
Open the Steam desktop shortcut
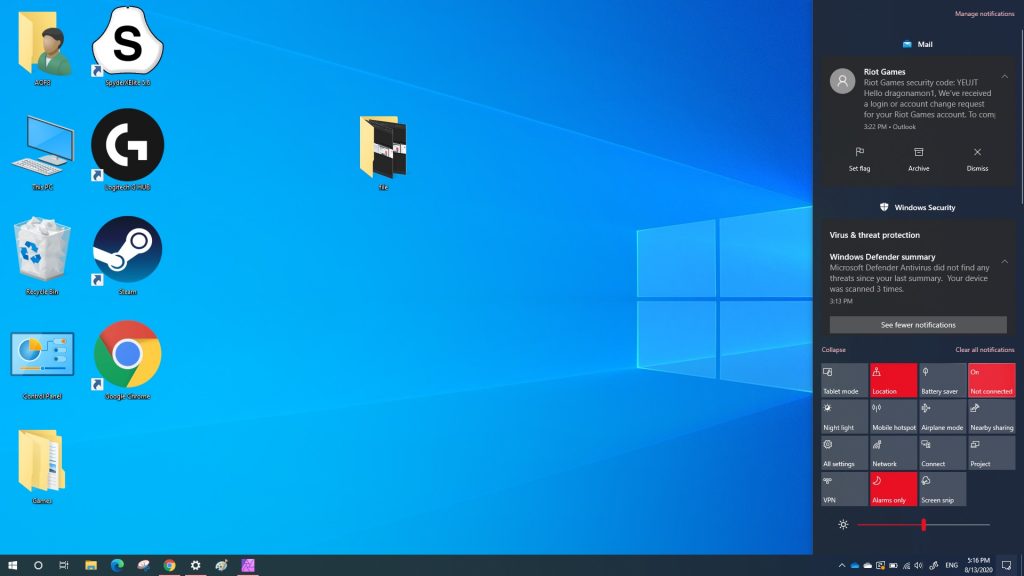127,256
